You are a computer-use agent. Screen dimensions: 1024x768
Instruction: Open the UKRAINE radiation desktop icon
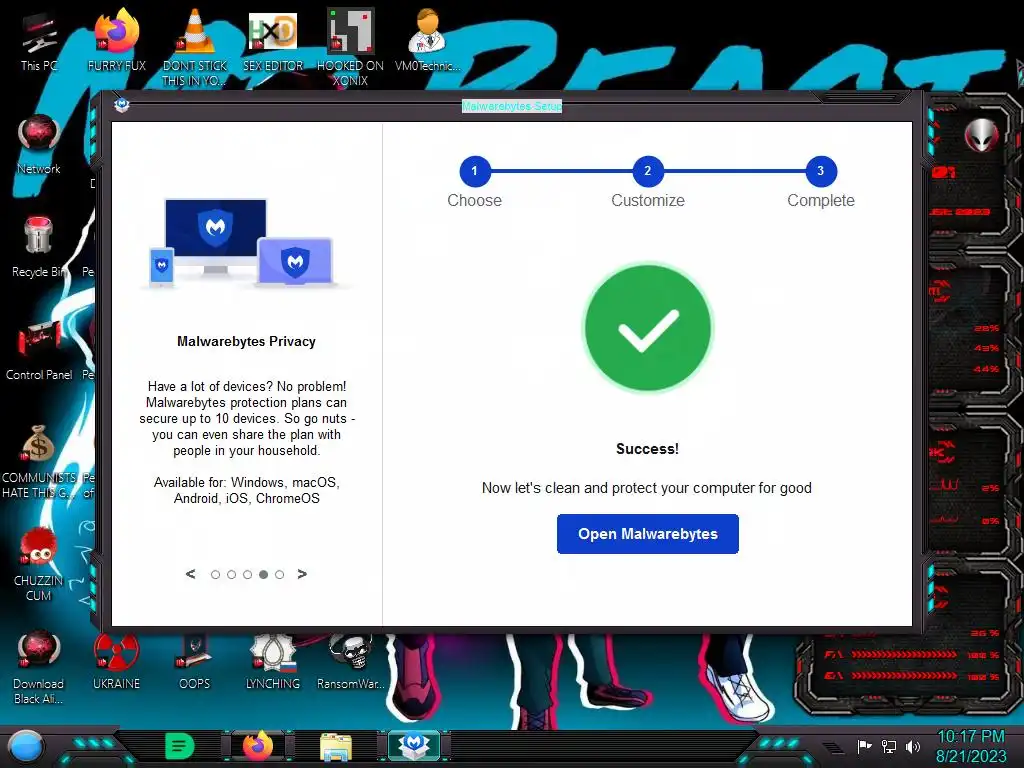pyautogui.click(x=116, y=661)
